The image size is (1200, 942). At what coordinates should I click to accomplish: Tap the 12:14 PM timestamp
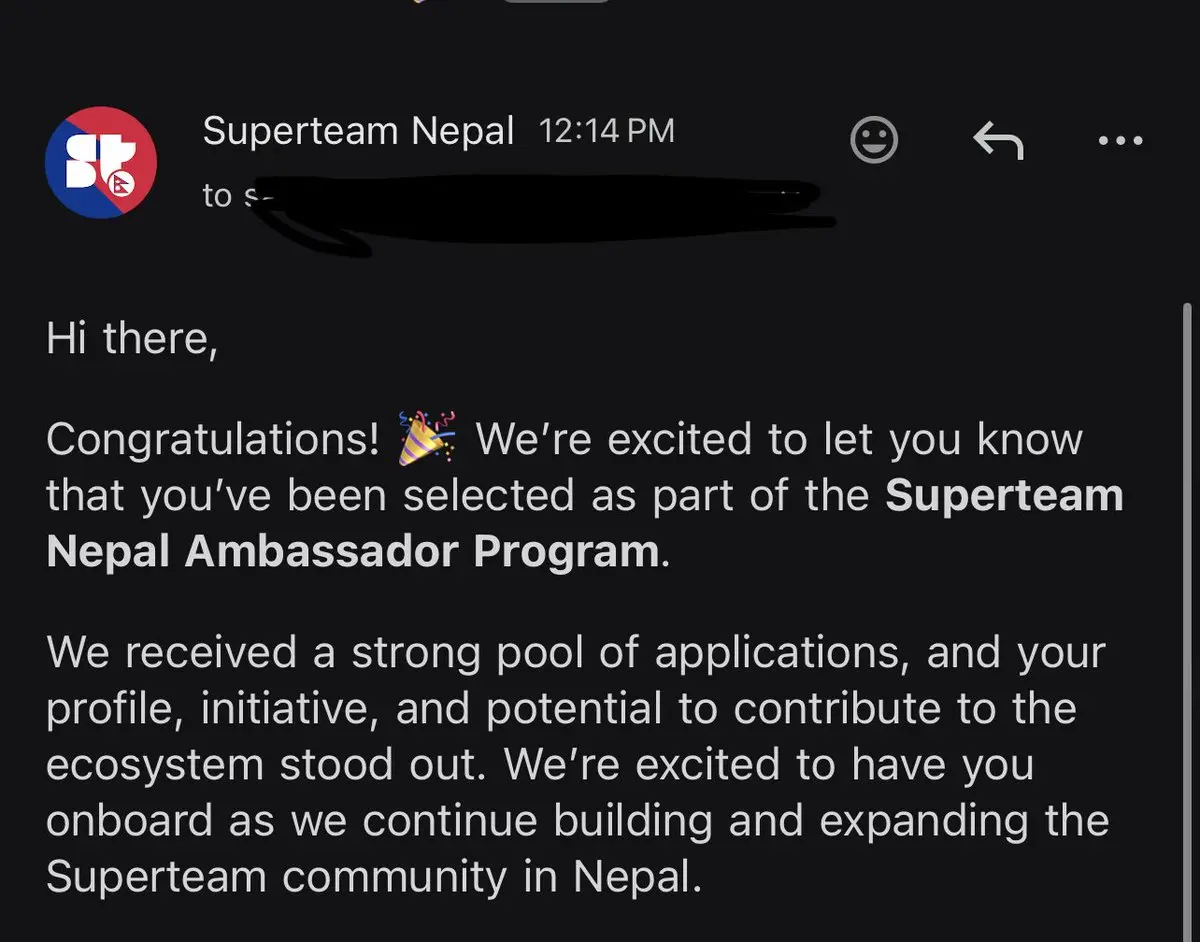pos(606,131)
